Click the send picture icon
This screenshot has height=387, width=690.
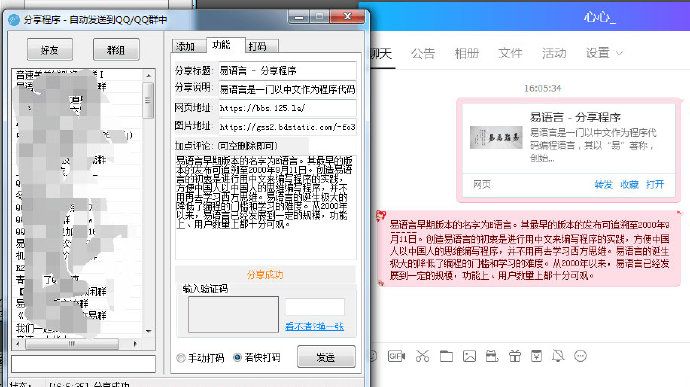[x=469, y=356]
